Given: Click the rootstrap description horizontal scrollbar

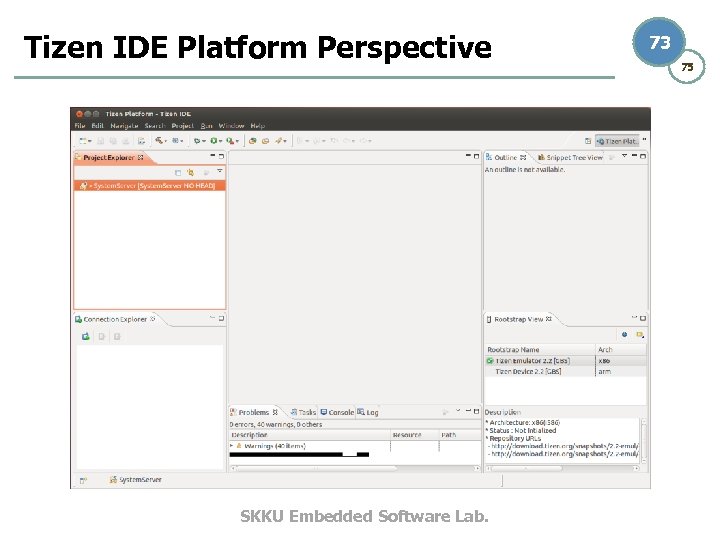Looking at the screenshot, I should coord(563,468).
